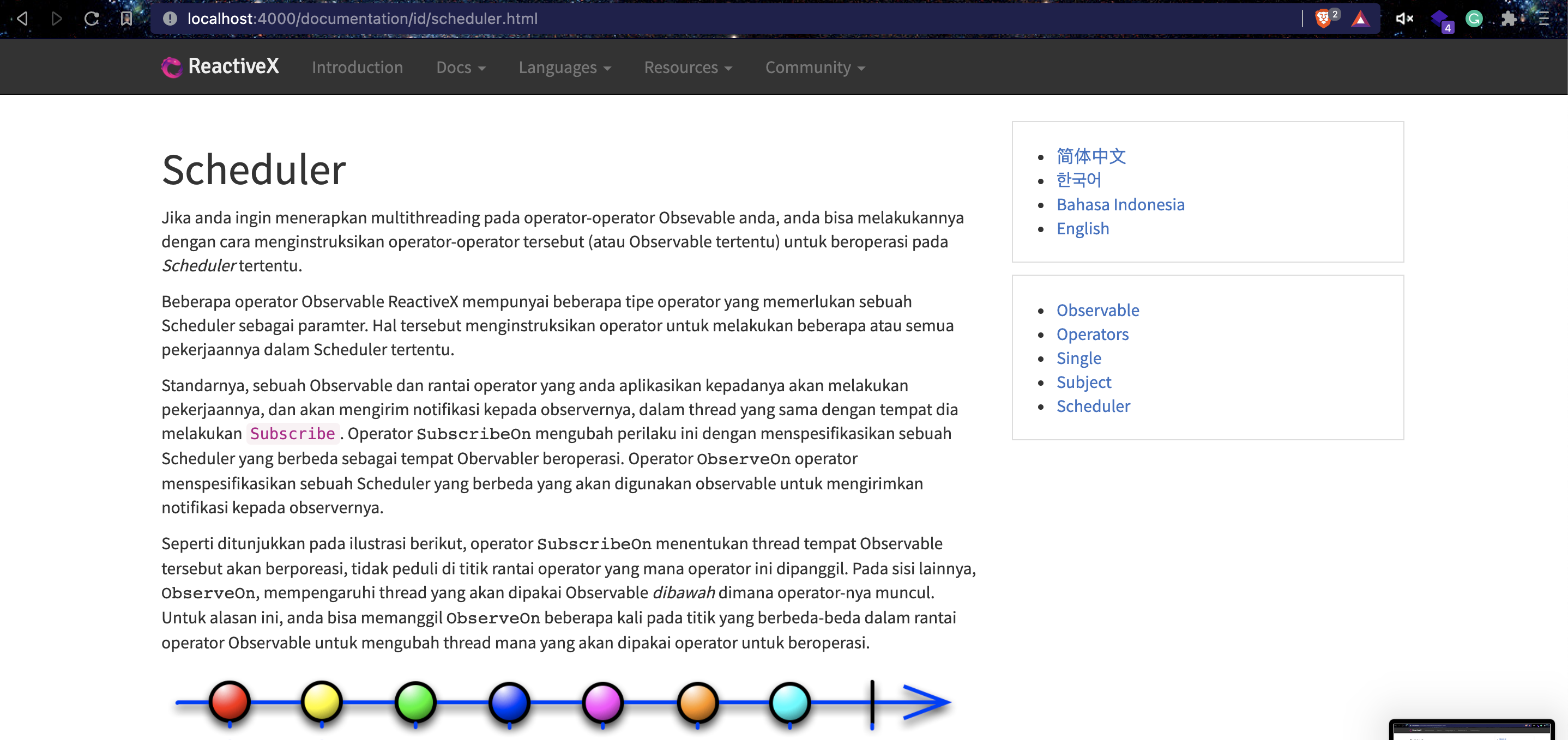1568x740 pixels.
Task: Click the red marble in diagram
Action: 230,702
